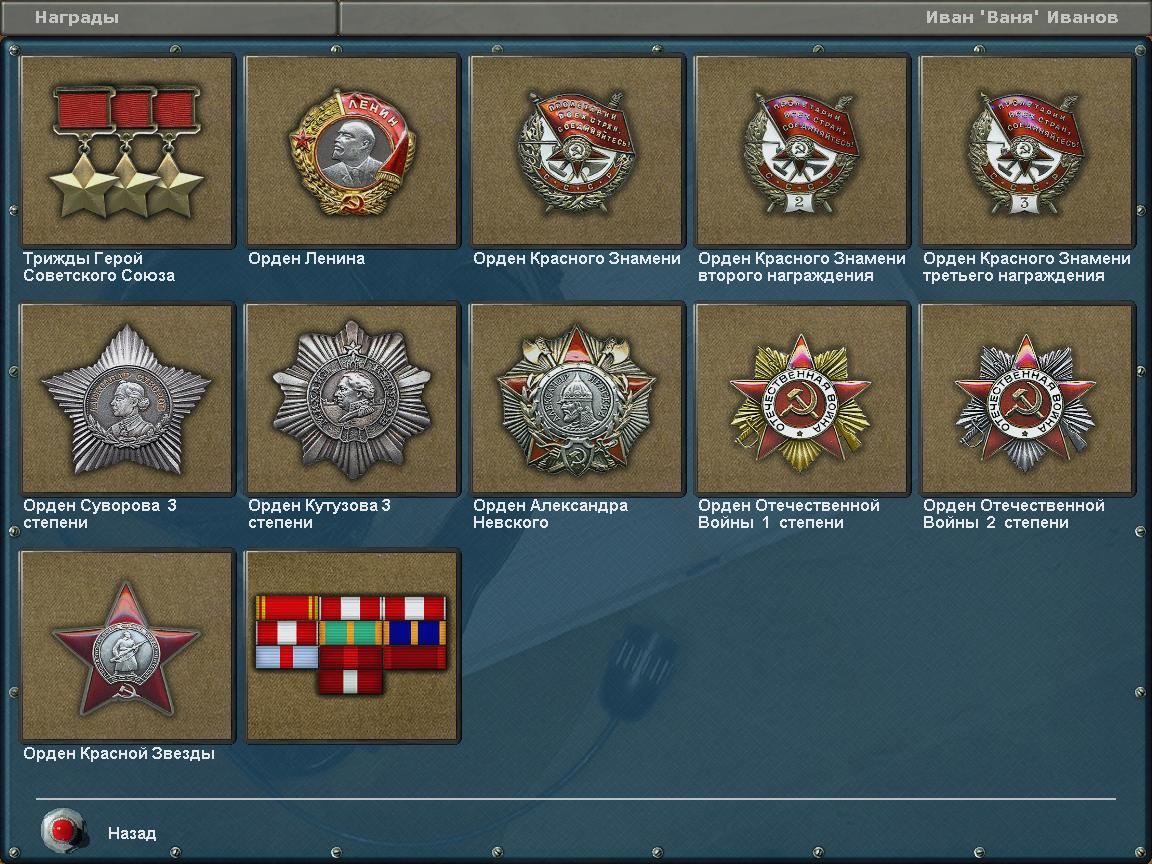This screenshot has width=1152, height=864.
Task: Click the Трижды Герой Советского Союза caption
Action: [x=99, y=267]
